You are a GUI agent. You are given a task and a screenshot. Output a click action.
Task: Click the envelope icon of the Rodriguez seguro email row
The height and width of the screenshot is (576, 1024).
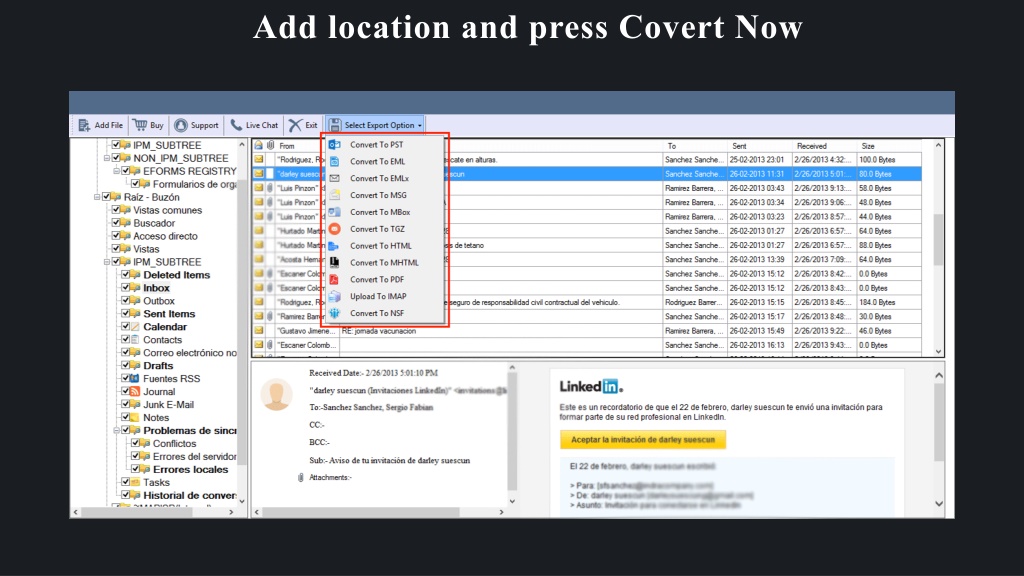pos(259,302)
